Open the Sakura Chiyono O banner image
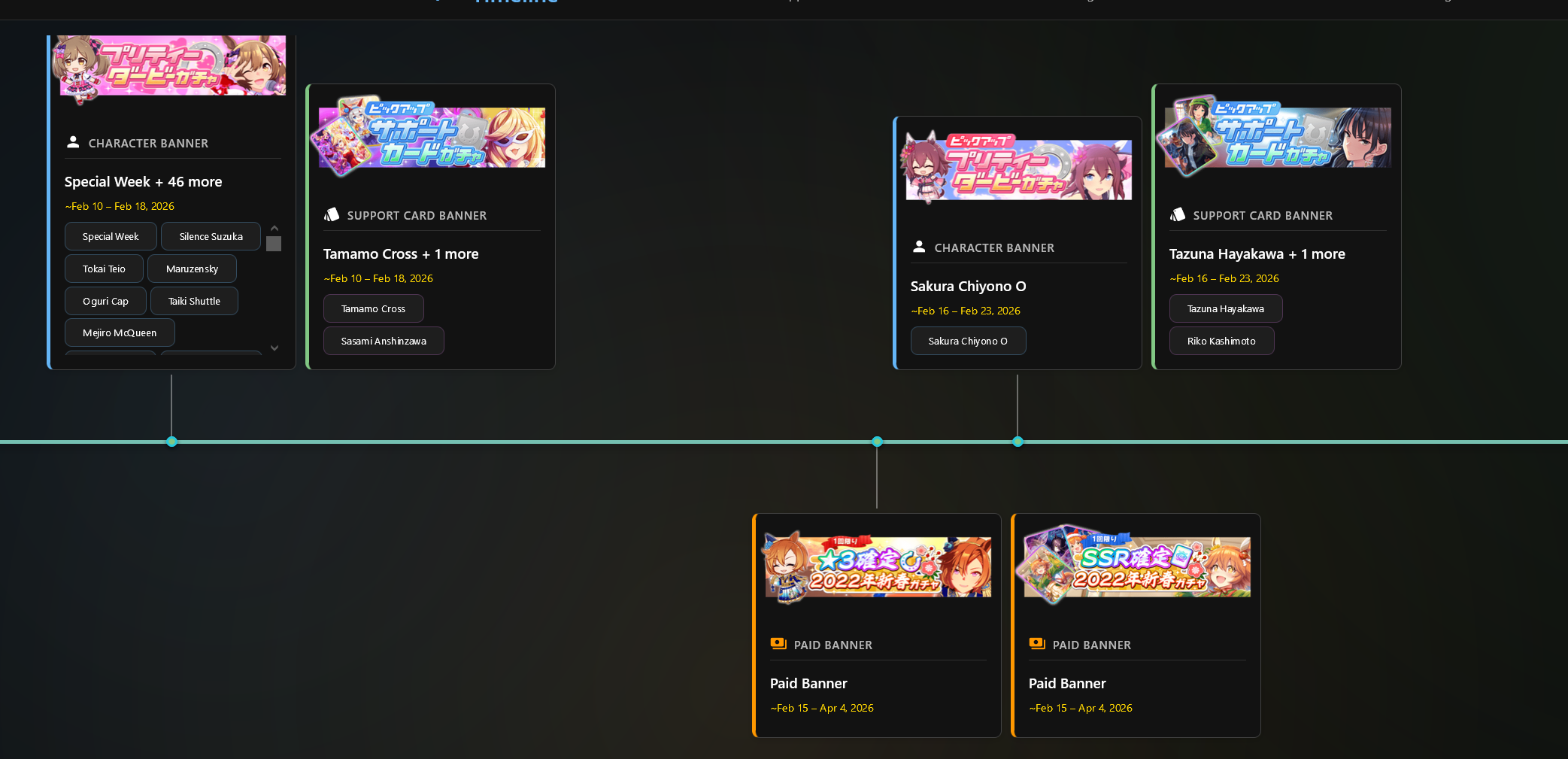Viewport: 1568px width, 759px height. (1017, 168)
